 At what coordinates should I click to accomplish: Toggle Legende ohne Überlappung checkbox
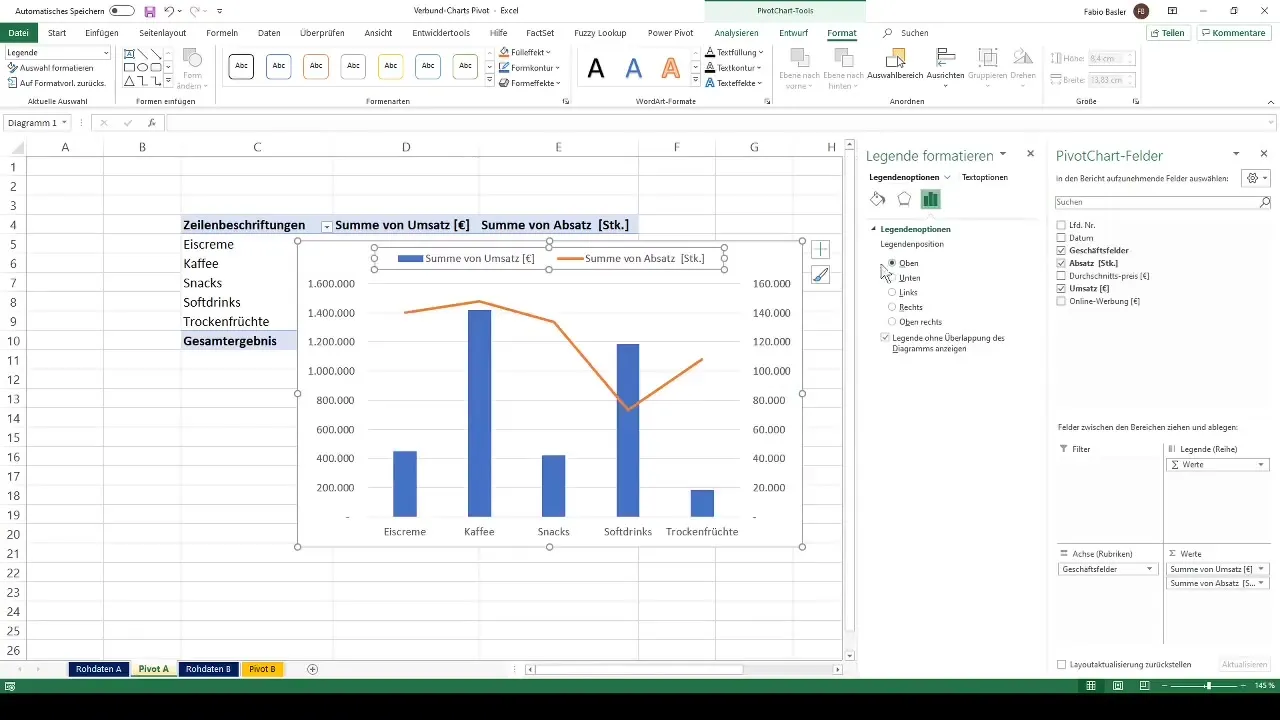click(885, 338)
